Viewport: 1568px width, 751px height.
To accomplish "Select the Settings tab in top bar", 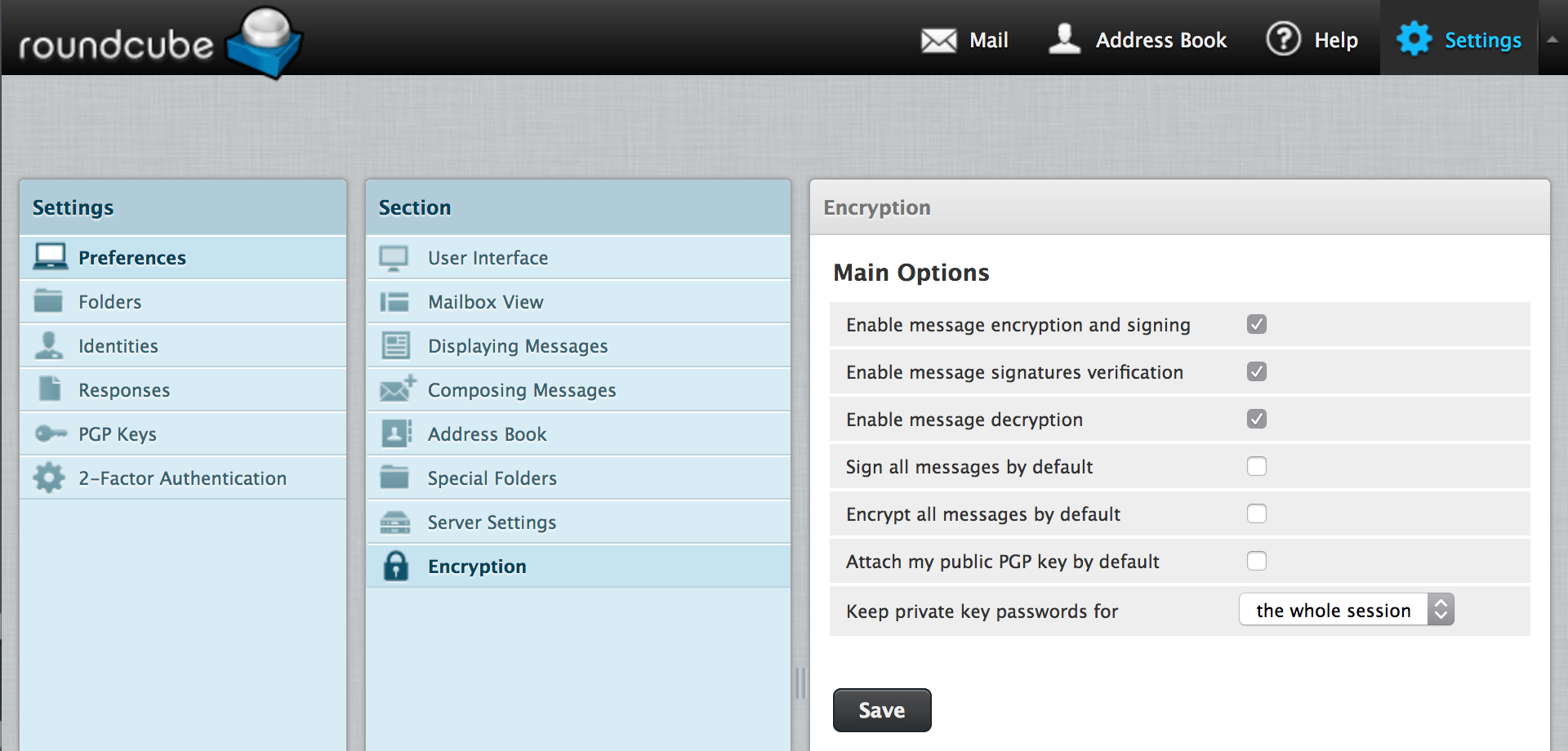I will click(1459, 39).
